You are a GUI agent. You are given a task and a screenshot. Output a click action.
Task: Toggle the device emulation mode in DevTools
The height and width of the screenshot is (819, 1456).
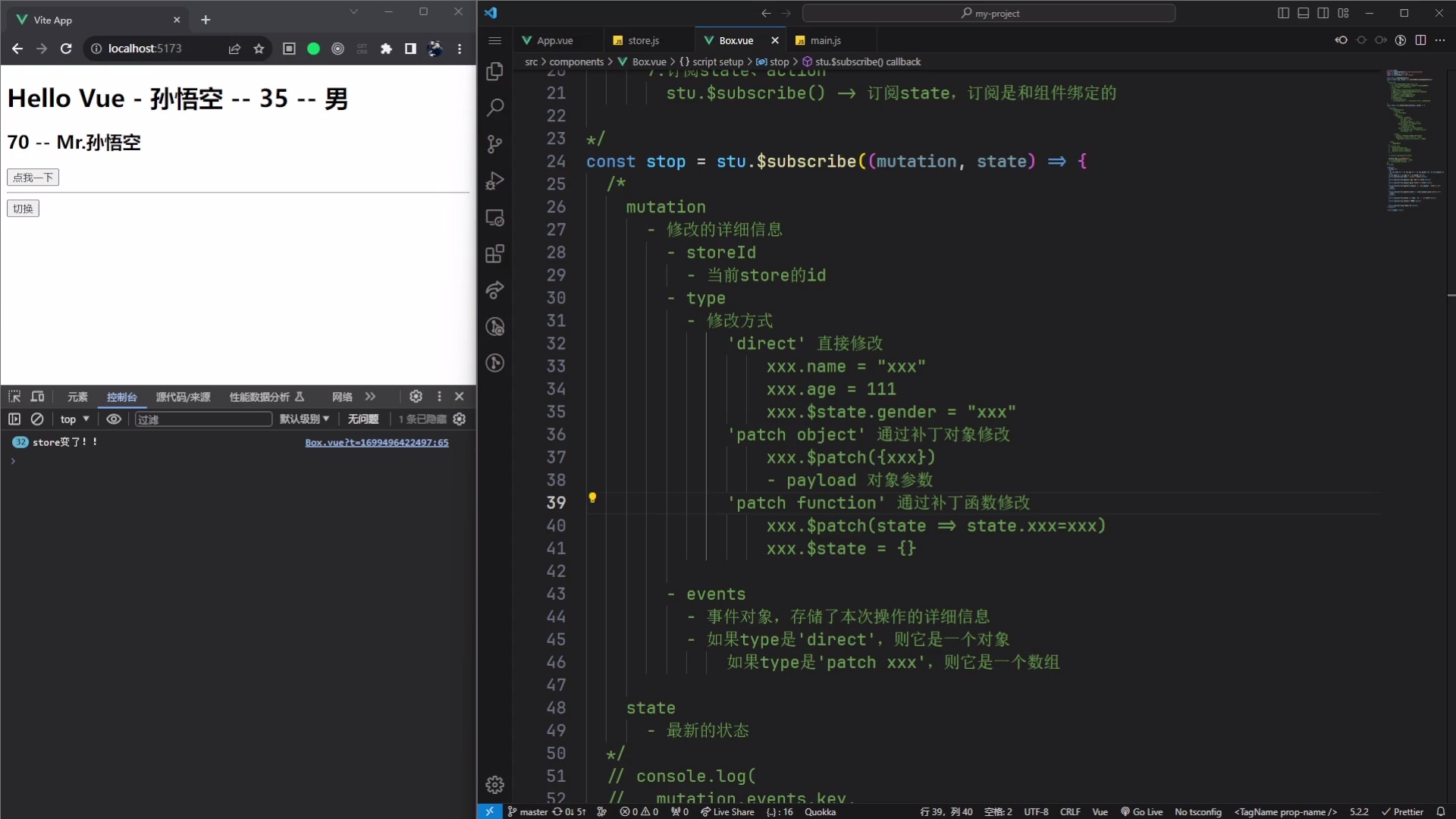[x=37, y=397]
